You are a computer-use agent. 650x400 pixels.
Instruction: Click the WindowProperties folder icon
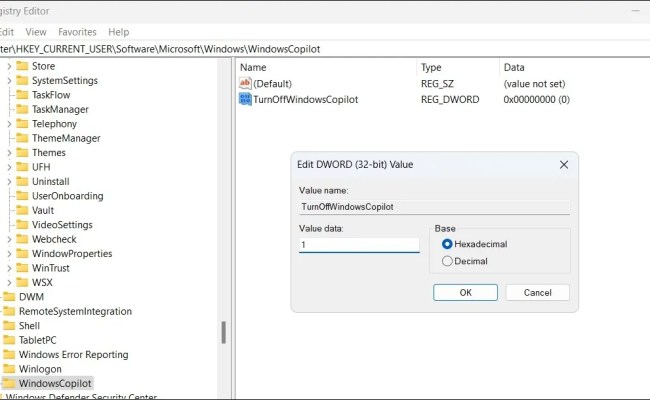(x=22, y=254)
